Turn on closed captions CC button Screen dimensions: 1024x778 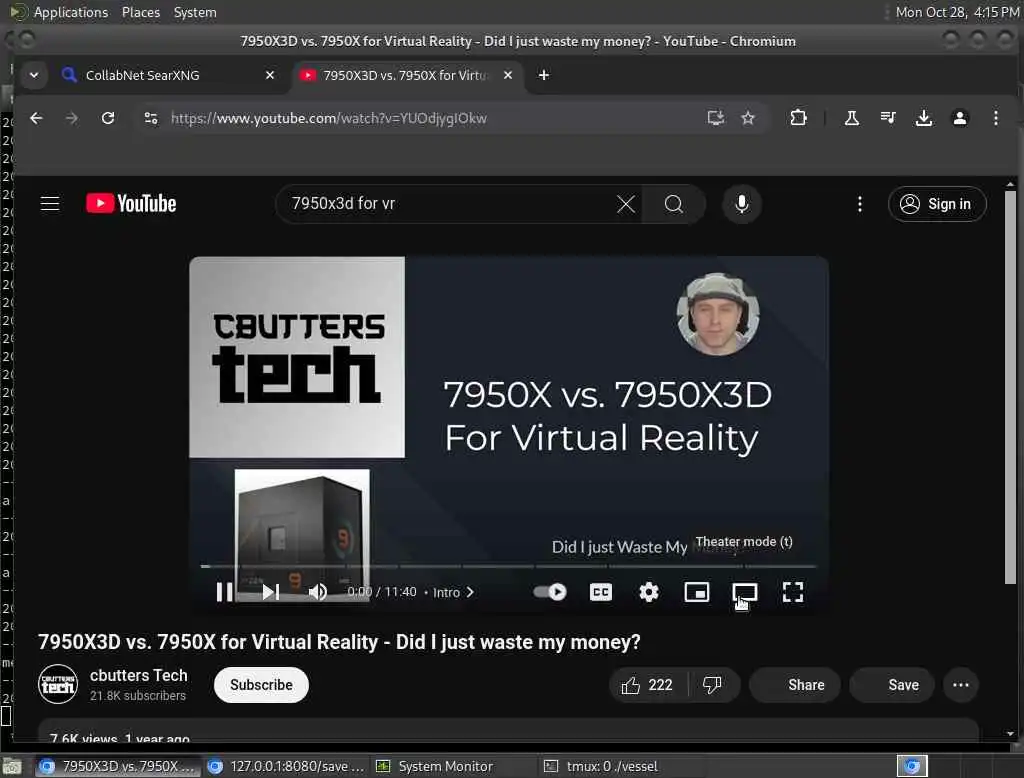[600, 592]
